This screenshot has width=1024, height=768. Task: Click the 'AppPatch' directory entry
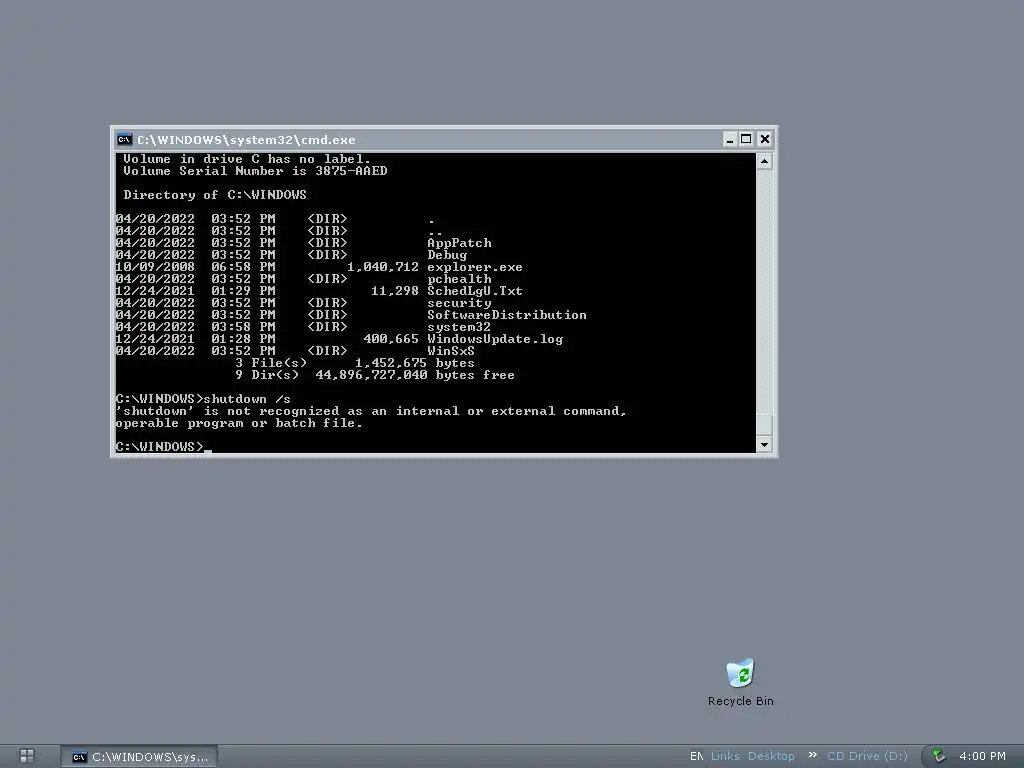point(459,243)
